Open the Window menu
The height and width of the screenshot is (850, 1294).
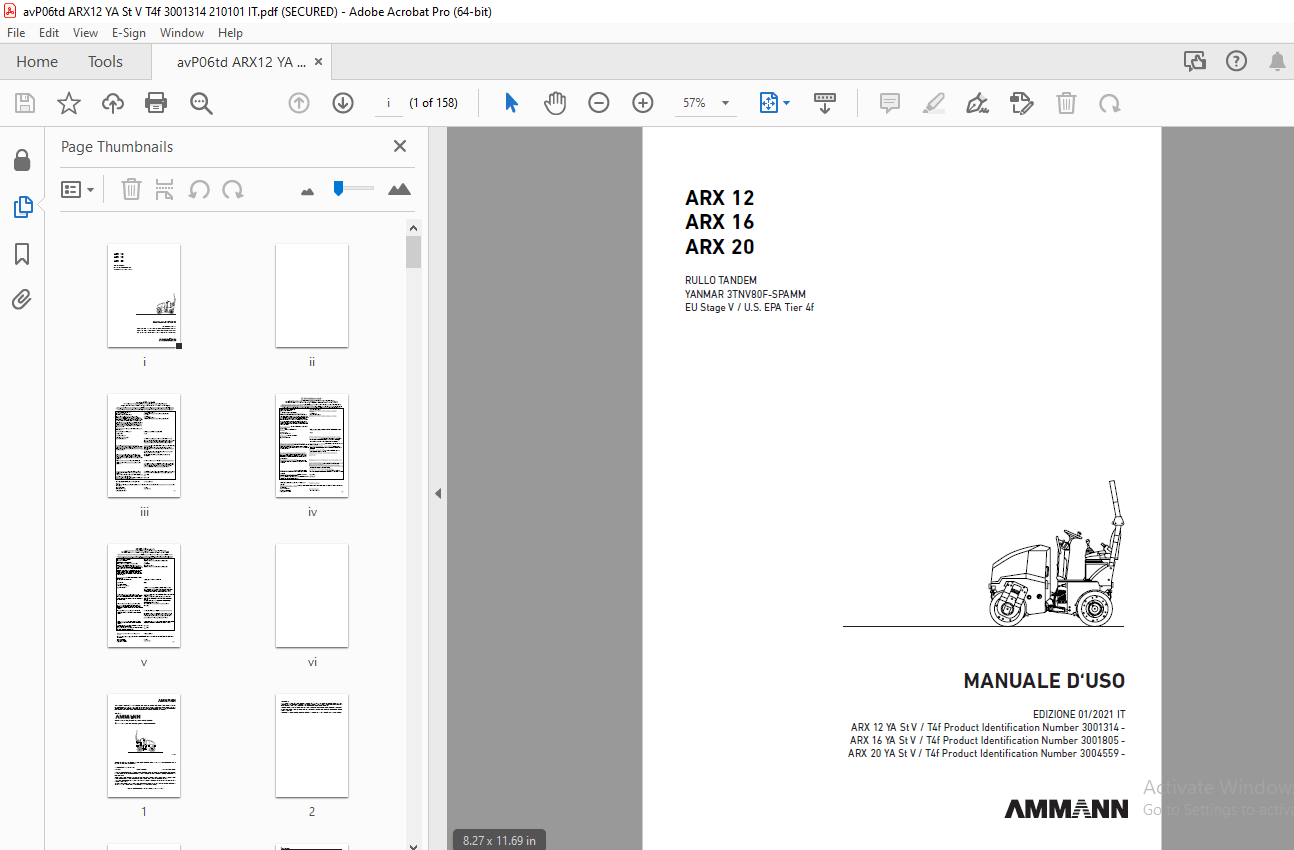pos(182,33)
